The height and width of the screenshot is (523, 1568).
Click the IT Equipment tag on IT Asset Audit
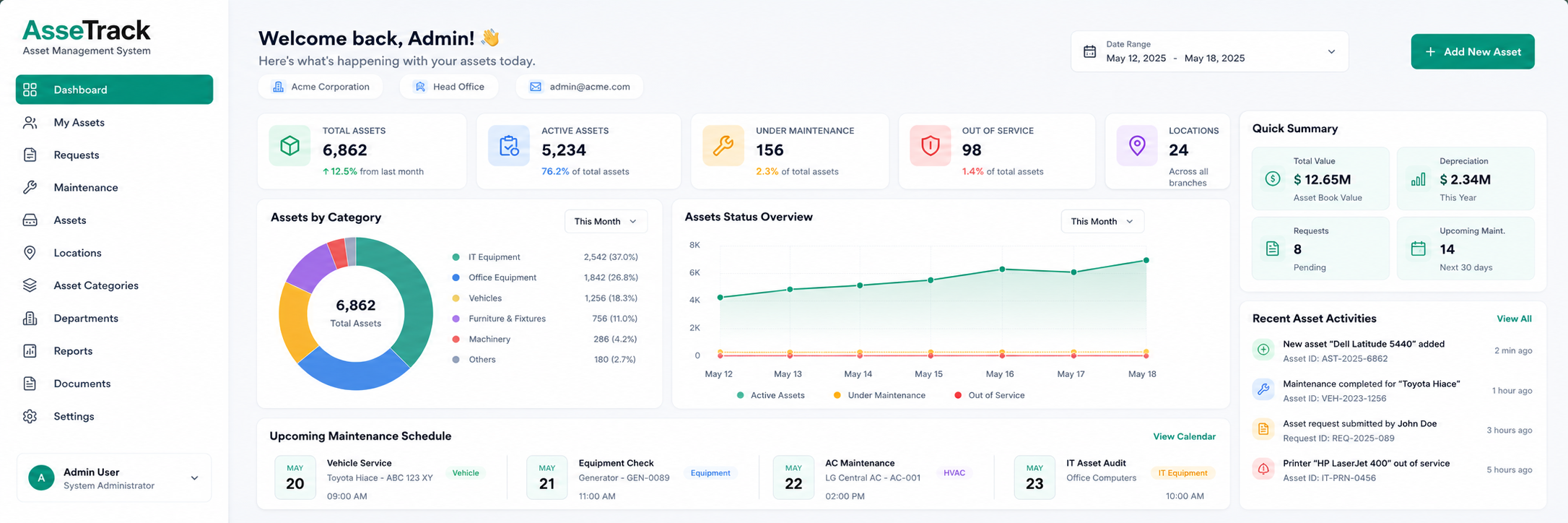click(1182, 473)
